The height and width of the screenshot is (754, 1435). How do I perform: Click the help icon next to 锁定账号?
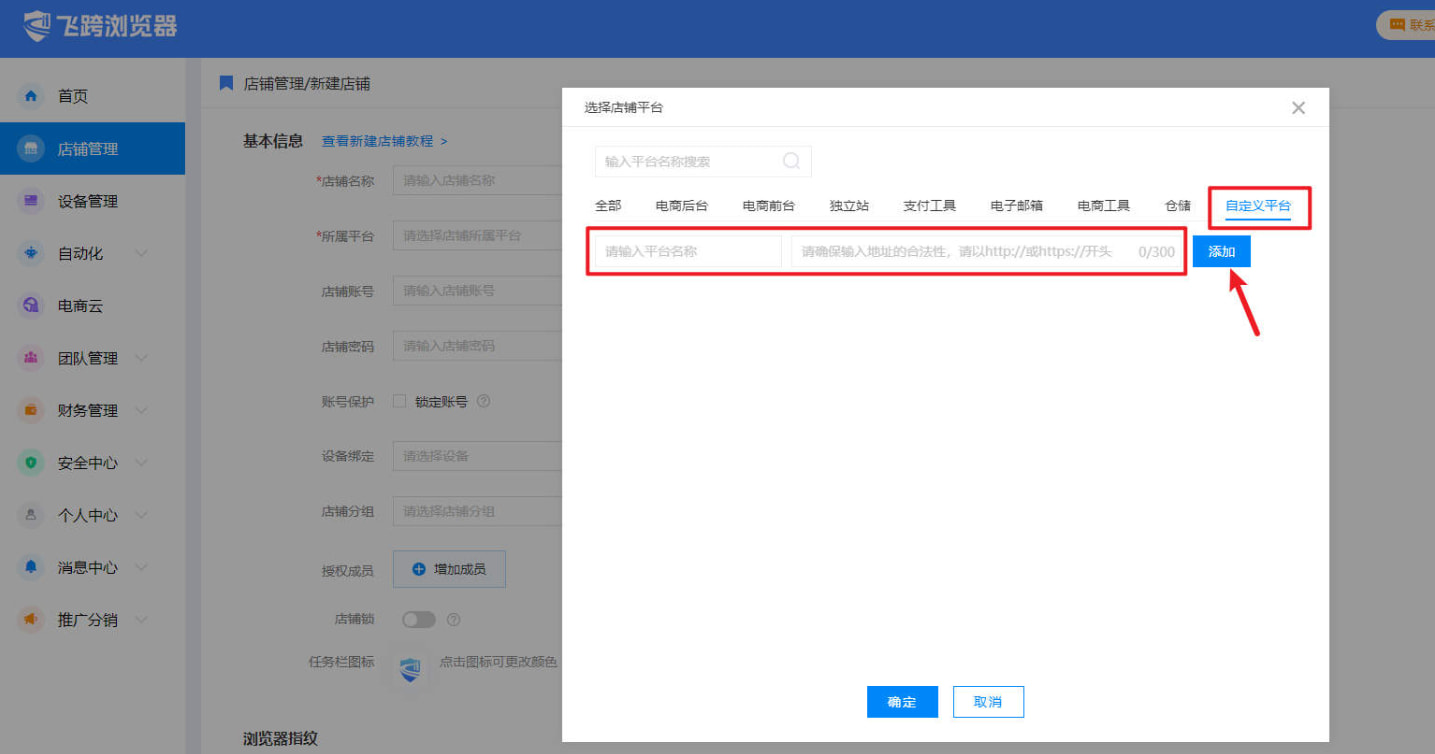pos(484,401)
